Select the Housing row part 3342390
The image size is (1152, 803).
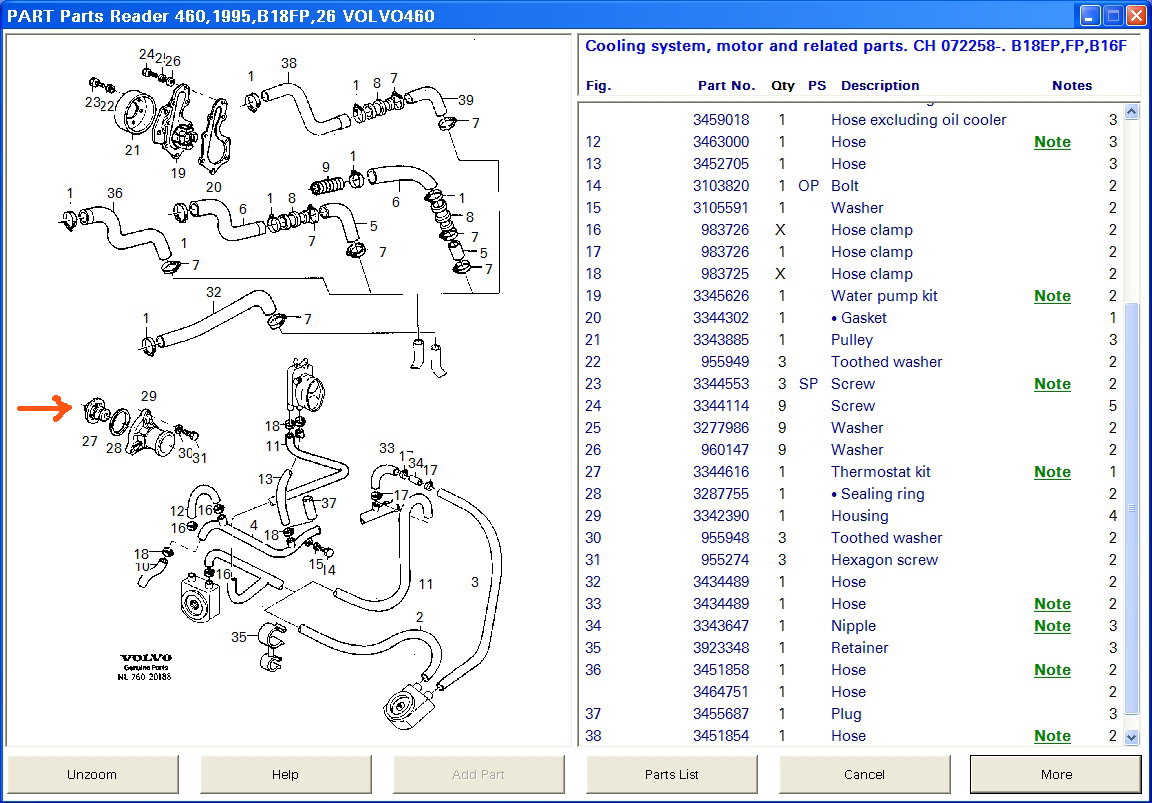[x=852, y=516]
